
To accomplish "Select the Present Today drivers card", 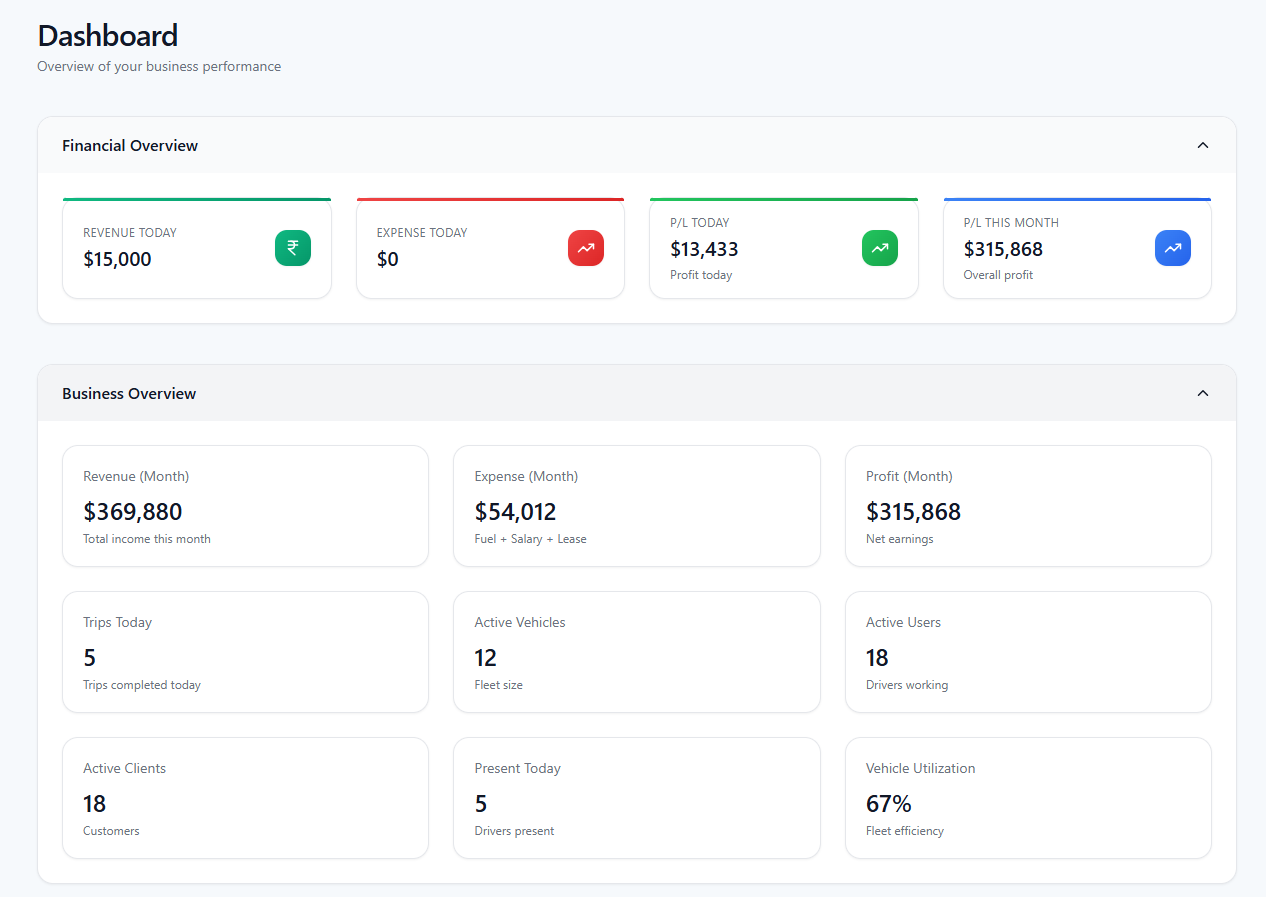I will click(637, 797).
